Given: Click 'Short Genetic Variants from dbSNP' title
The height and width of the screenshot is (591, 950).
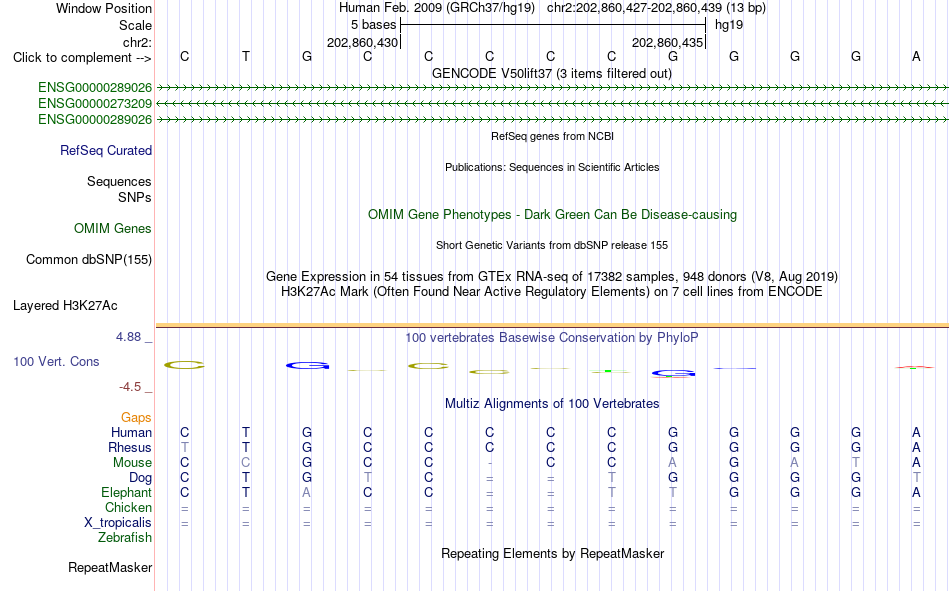Looking at the screenshot, I should pyautogui.click(x=552, y=245).
